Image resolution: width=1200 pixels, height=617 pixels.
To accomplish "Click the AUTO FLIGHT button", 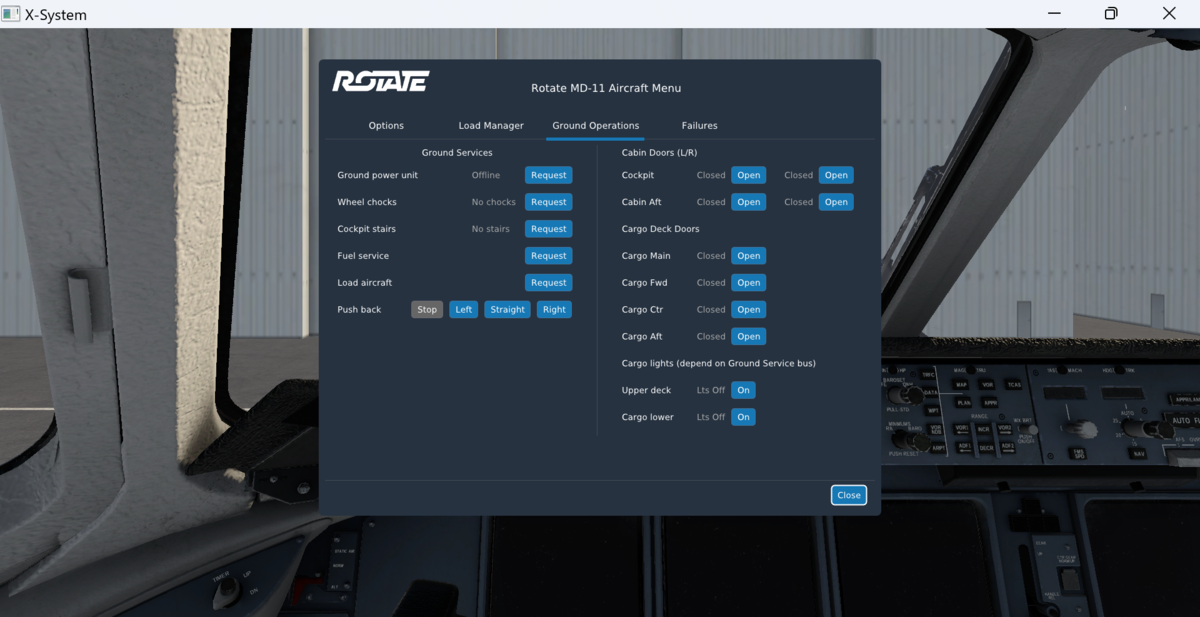I will (x=1180, y=421).
